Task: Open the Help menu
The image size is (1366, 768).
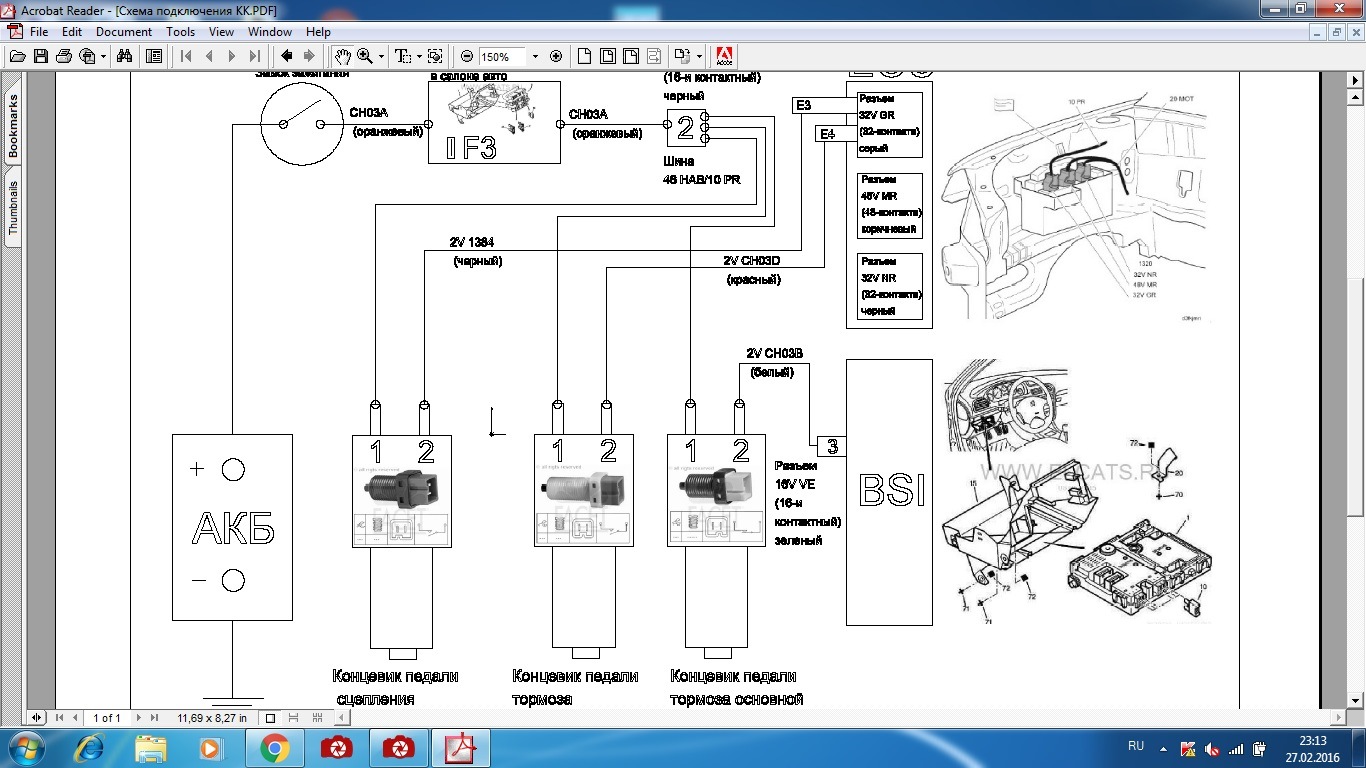Action: click(318, 32)
